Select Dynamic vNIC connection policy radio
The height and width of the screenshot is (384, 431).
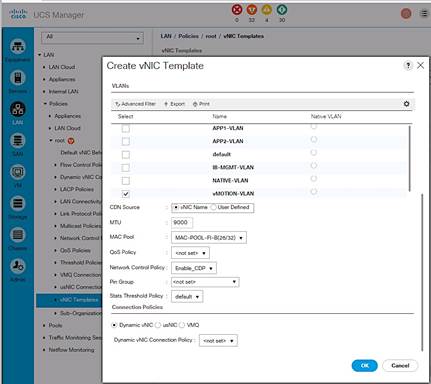click(x=114, y=325)
